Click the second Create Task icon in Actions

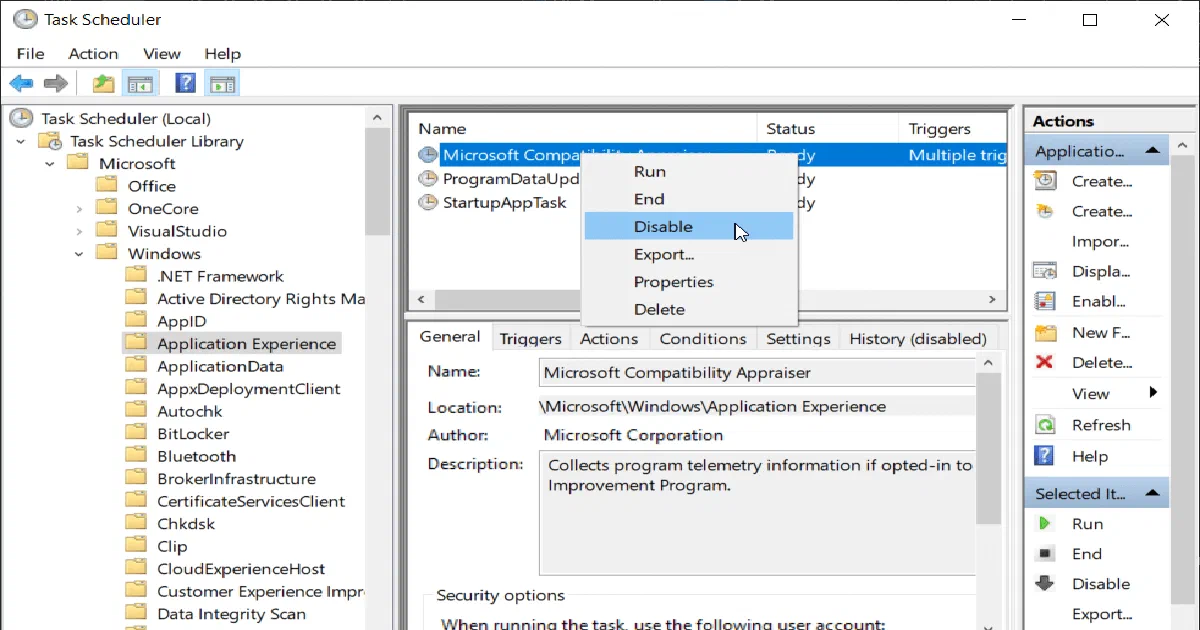(1046, 211)
